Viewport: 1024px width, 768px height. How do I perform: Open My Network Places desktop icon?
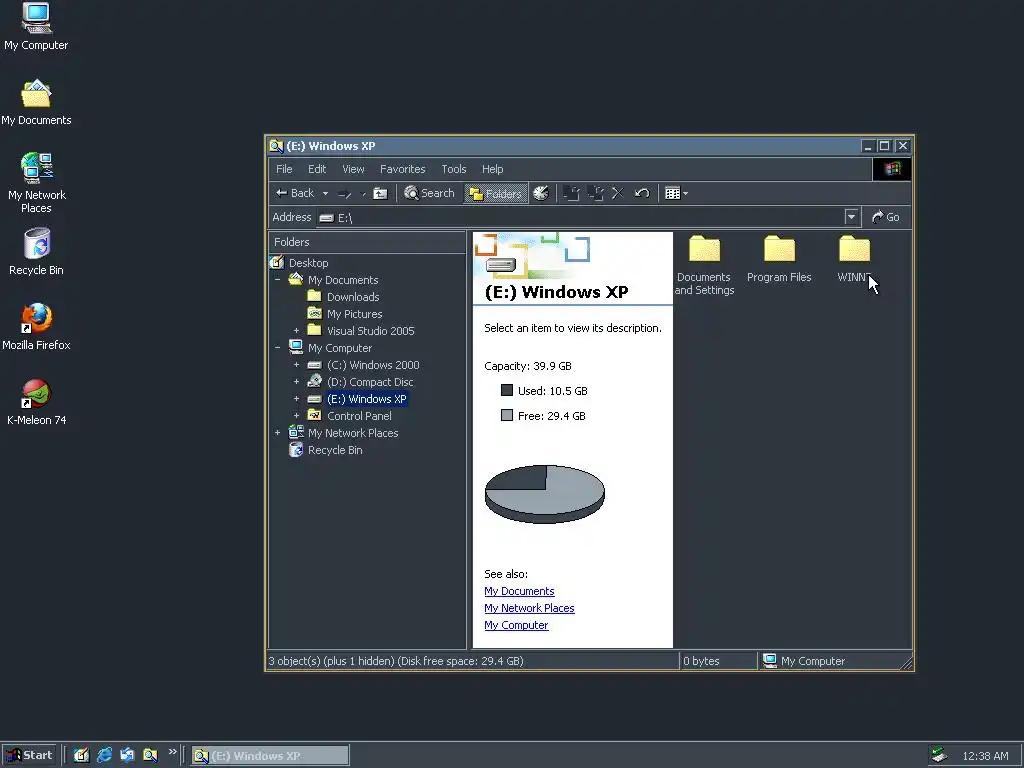(36, 183)
